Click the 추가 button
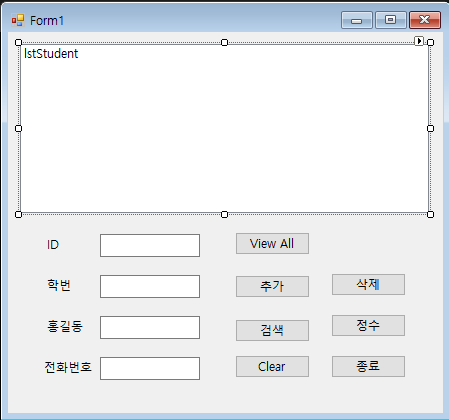The image size is (449, 420). (272, 286)
